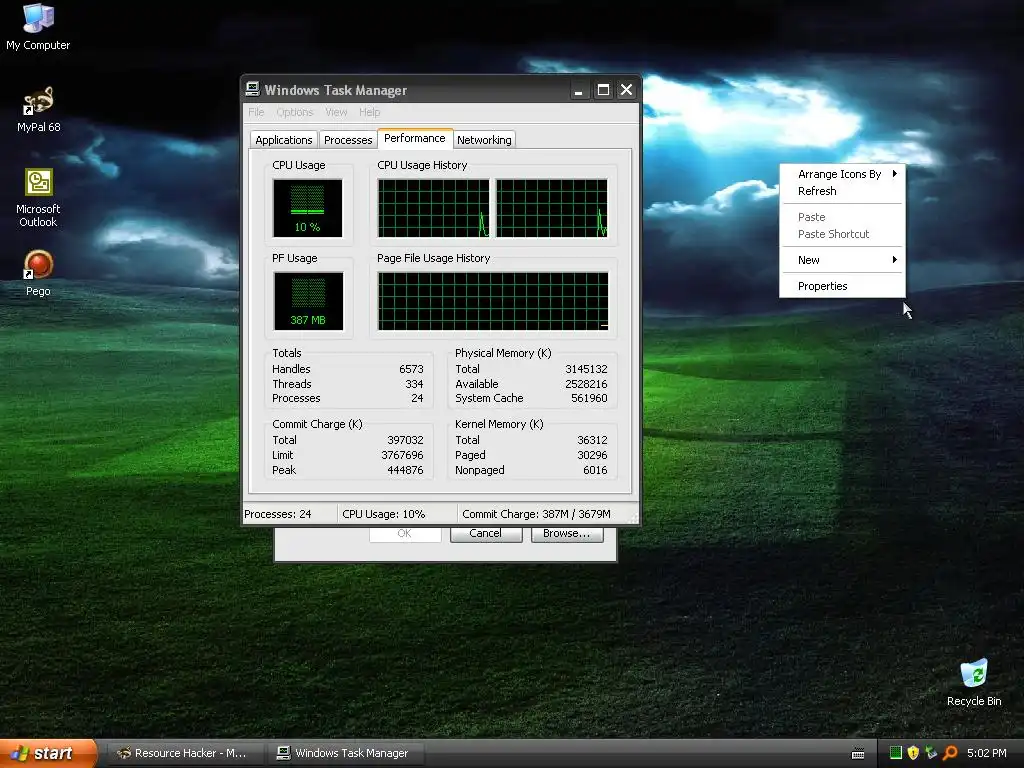Click the Start button
The image size is (1024, 768).
click(48, 753)
